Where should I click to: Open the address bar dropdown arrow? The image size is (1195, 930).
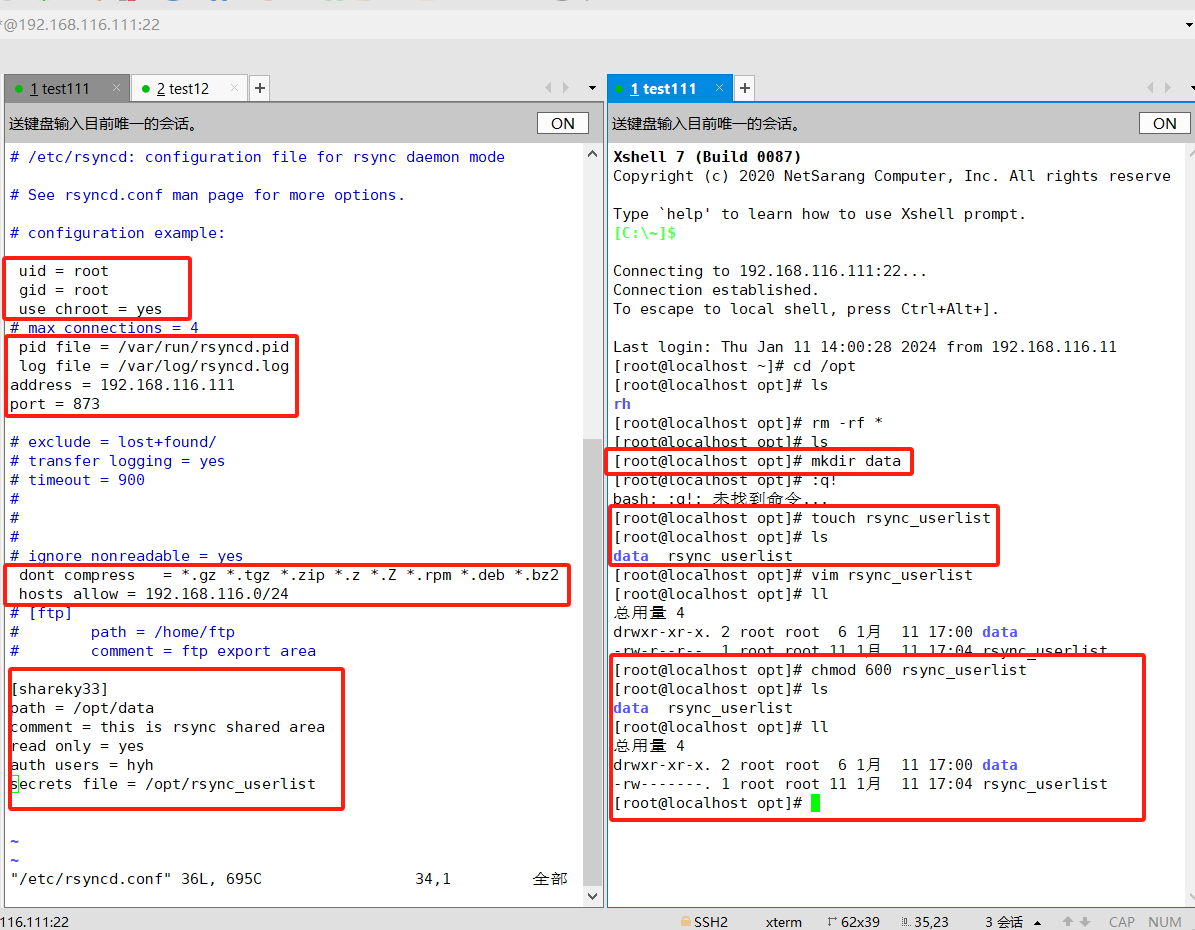click(x=1189, y=25)
